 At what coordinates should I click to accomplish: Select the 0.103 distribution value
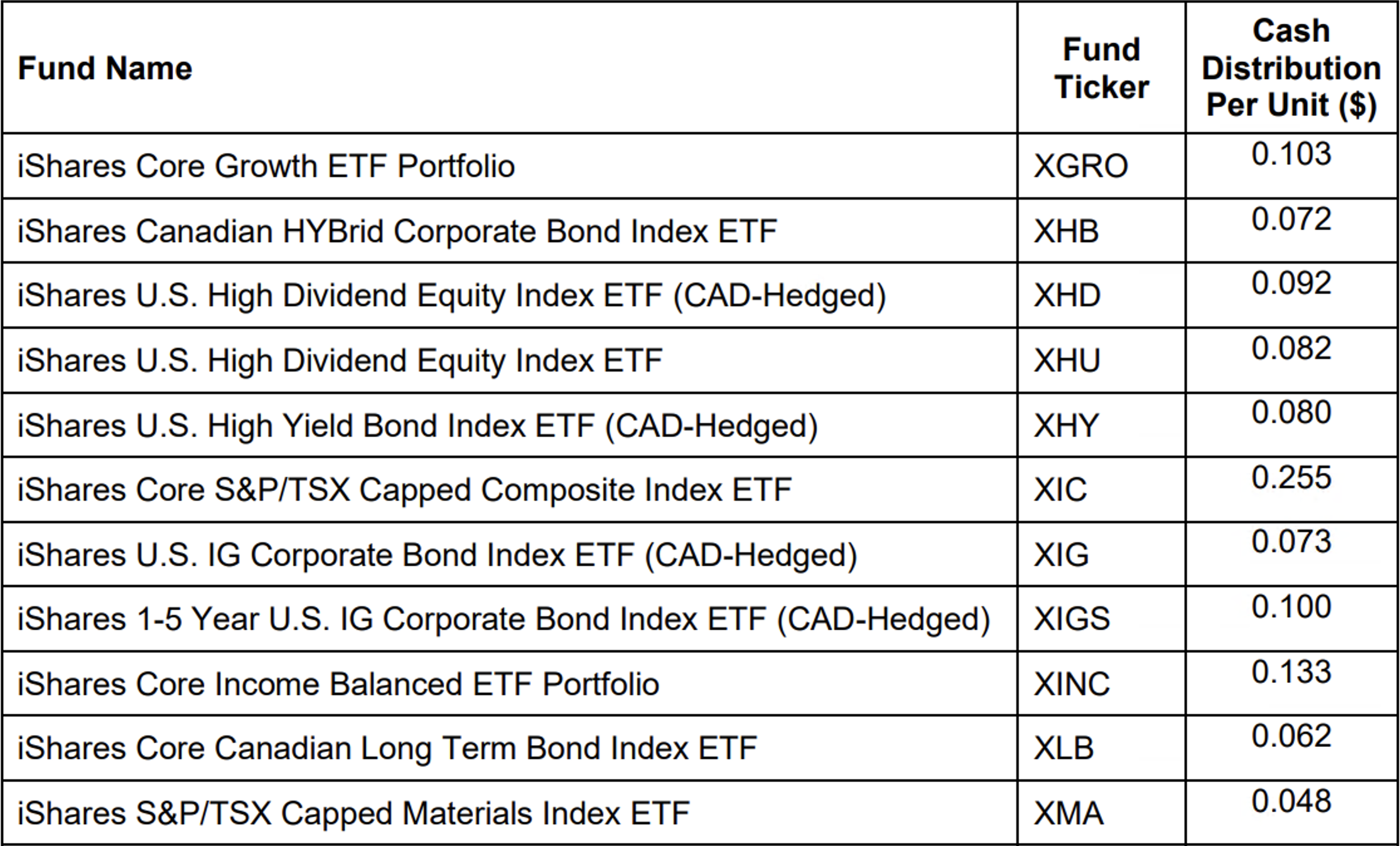tap(1291, 154)
